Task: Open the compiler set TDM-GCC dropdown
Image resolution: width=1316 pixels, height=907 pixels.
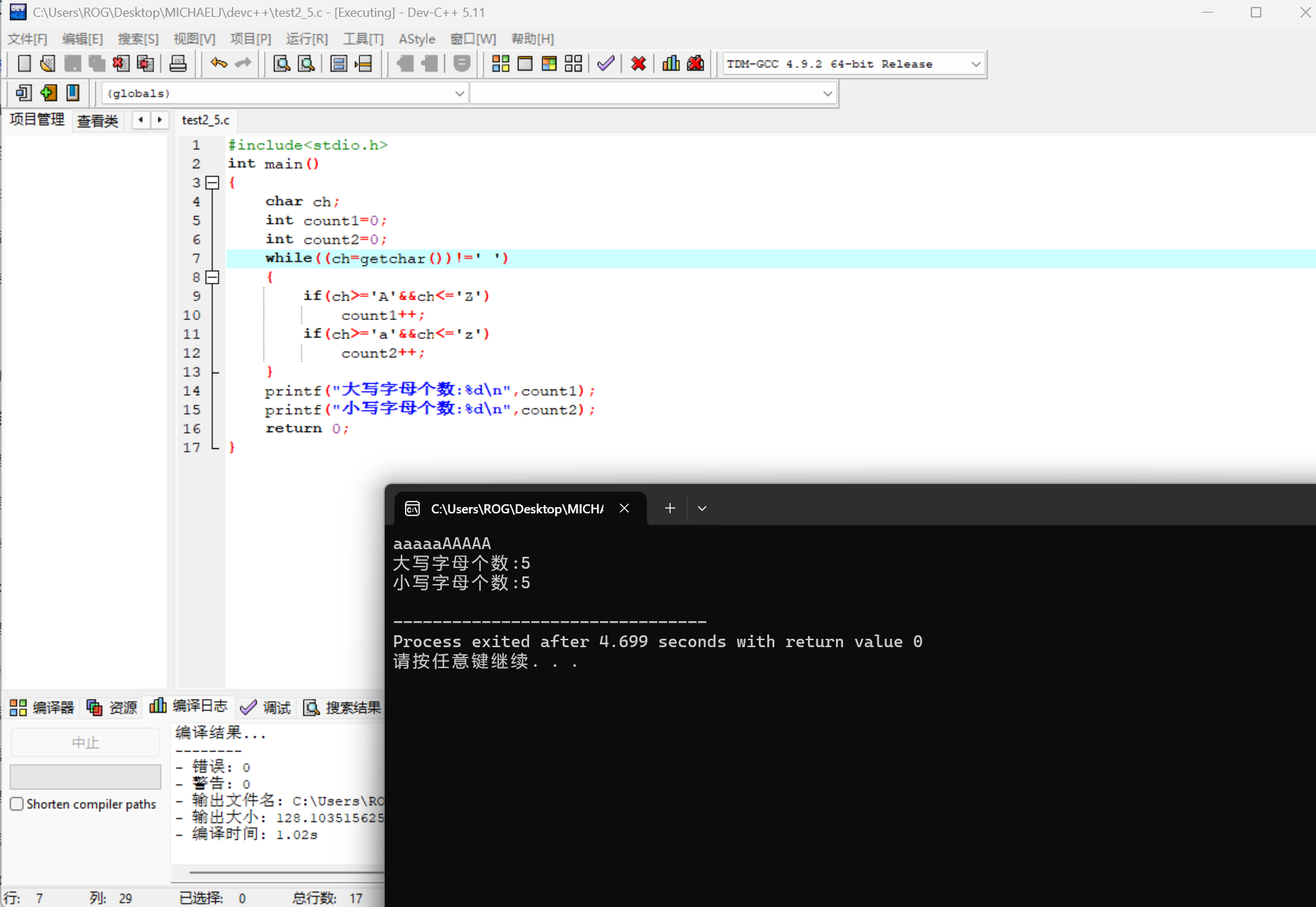Action: click(x=976, y=64)
